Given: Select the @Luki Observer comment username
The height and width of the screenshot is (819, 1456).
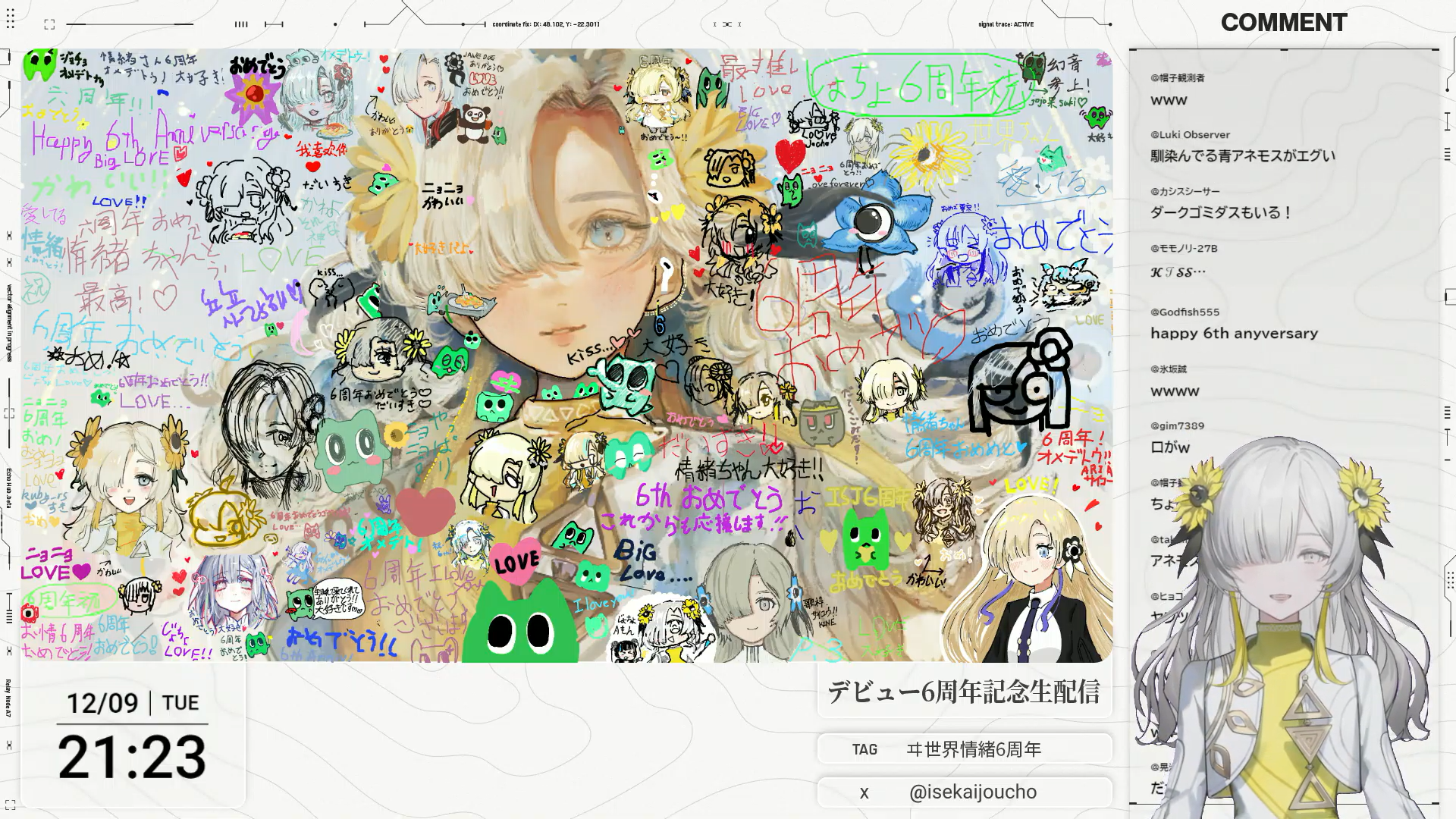Looking at the screenshot, I should click(x=1191, y=135).
